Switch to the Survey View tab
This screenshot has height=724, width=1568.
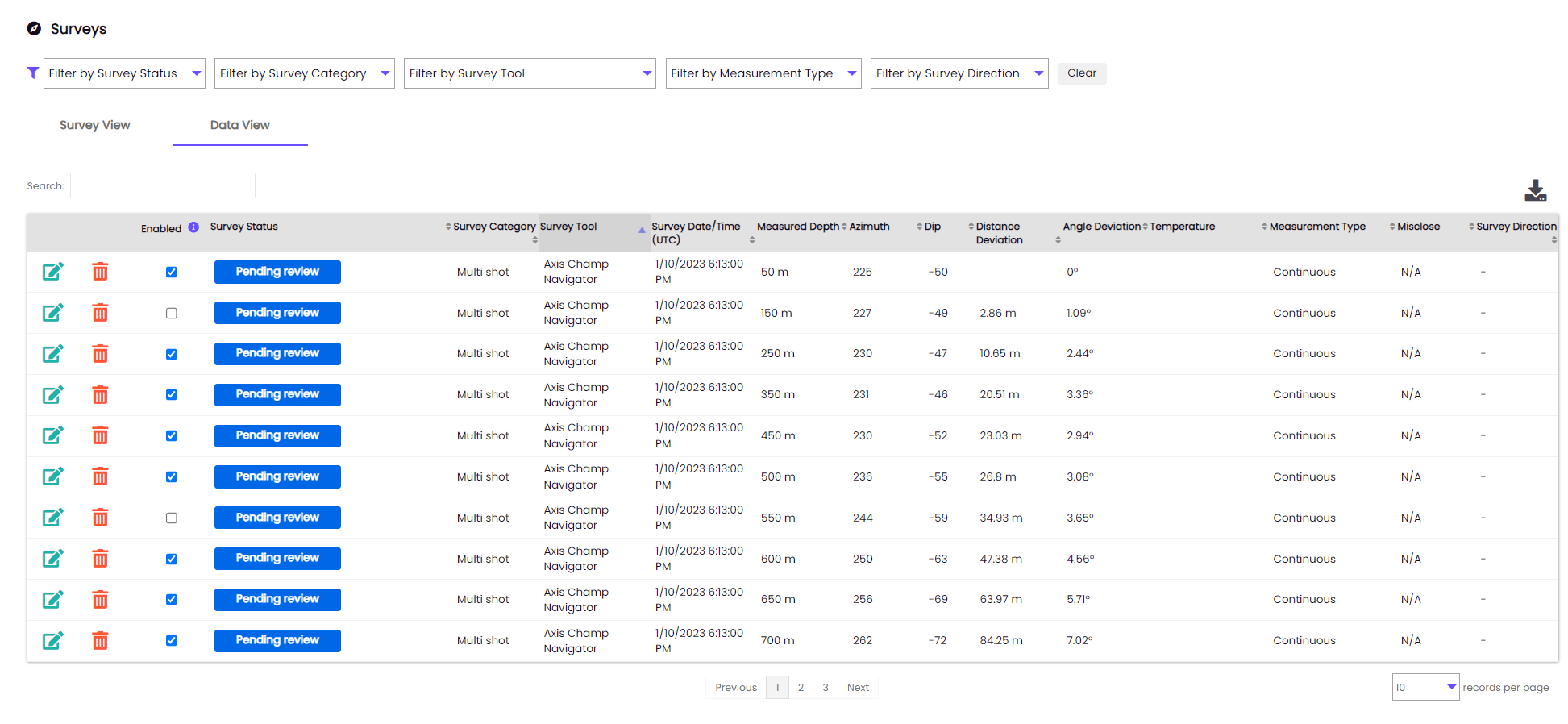point(95,125)
